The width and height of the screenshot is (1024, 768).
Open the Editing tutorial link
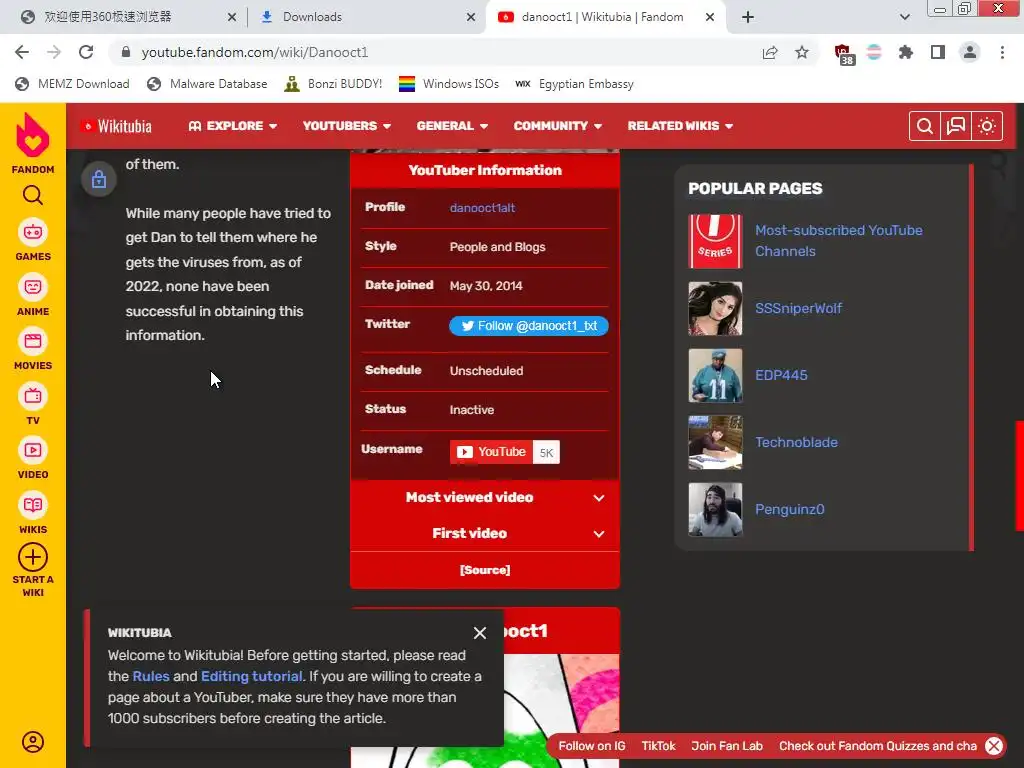(x=251, y=677)
